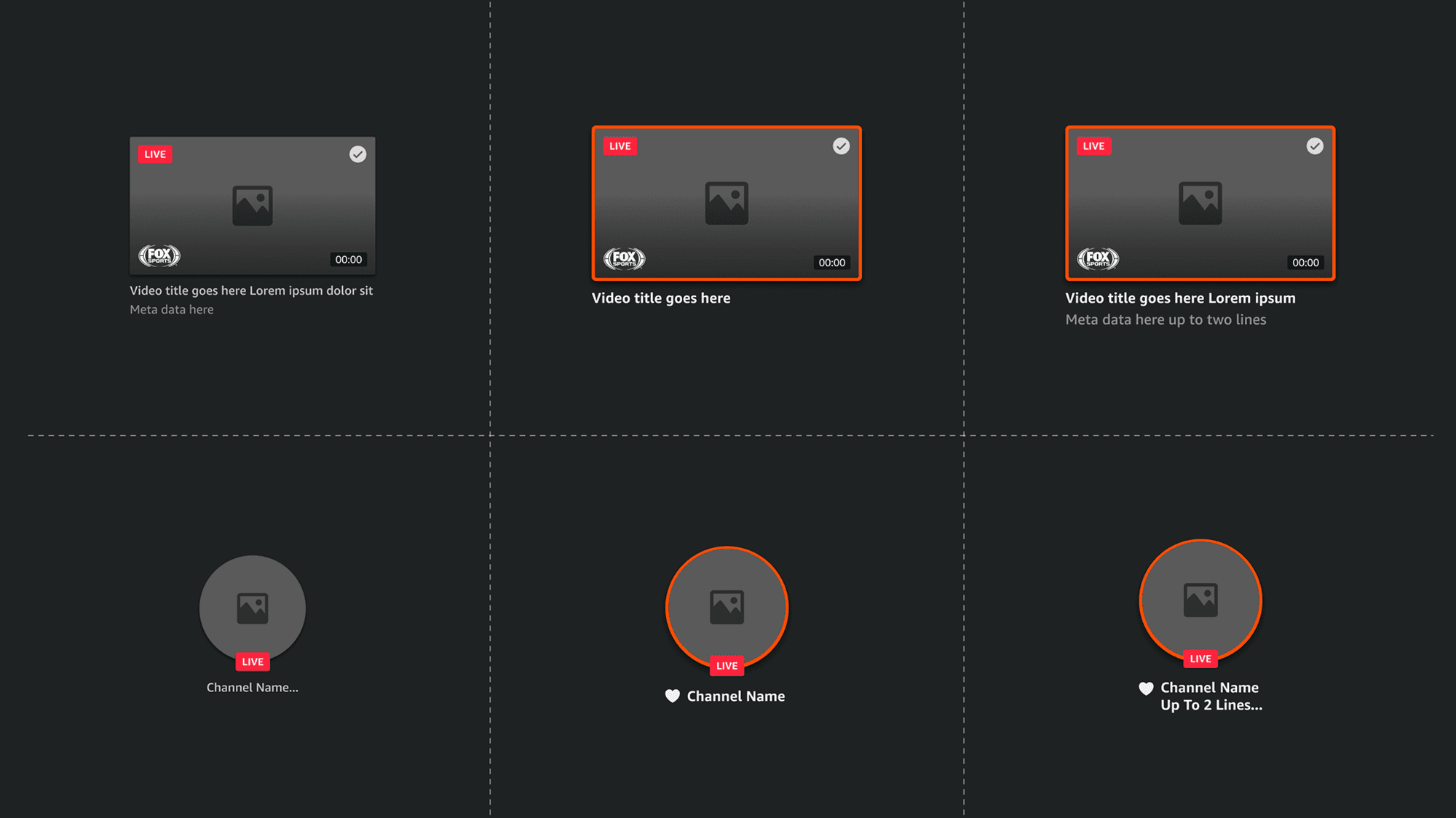Screen dimensions: 1456x818
Task: Click 'Meta data here' under the first video card
Action: pos(172,309)
